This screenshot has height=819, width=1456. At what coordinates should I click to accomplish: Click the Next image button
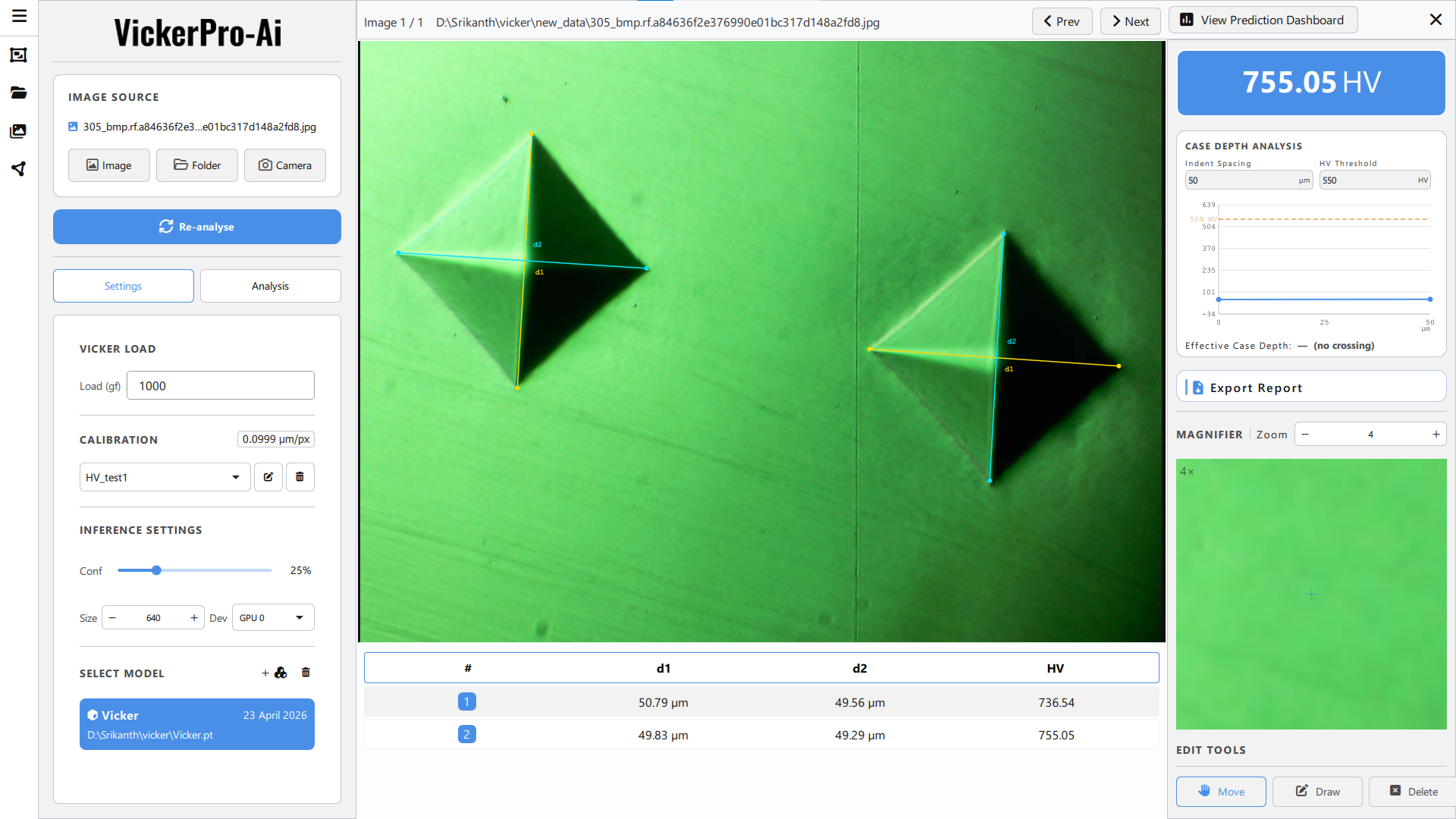[1131, 21]
